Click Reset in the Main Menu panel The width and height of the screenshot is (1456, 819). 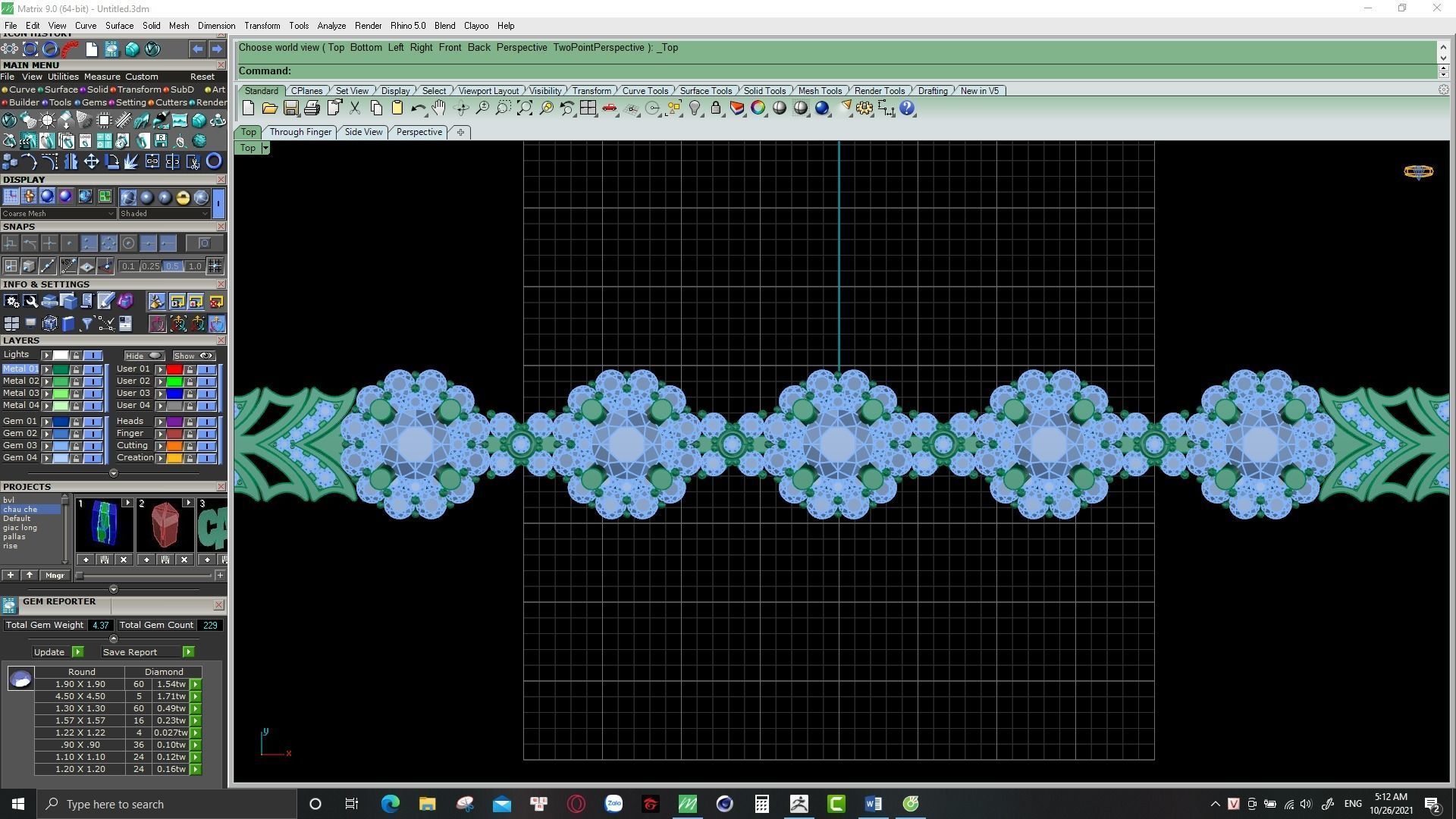coord(202,77)
